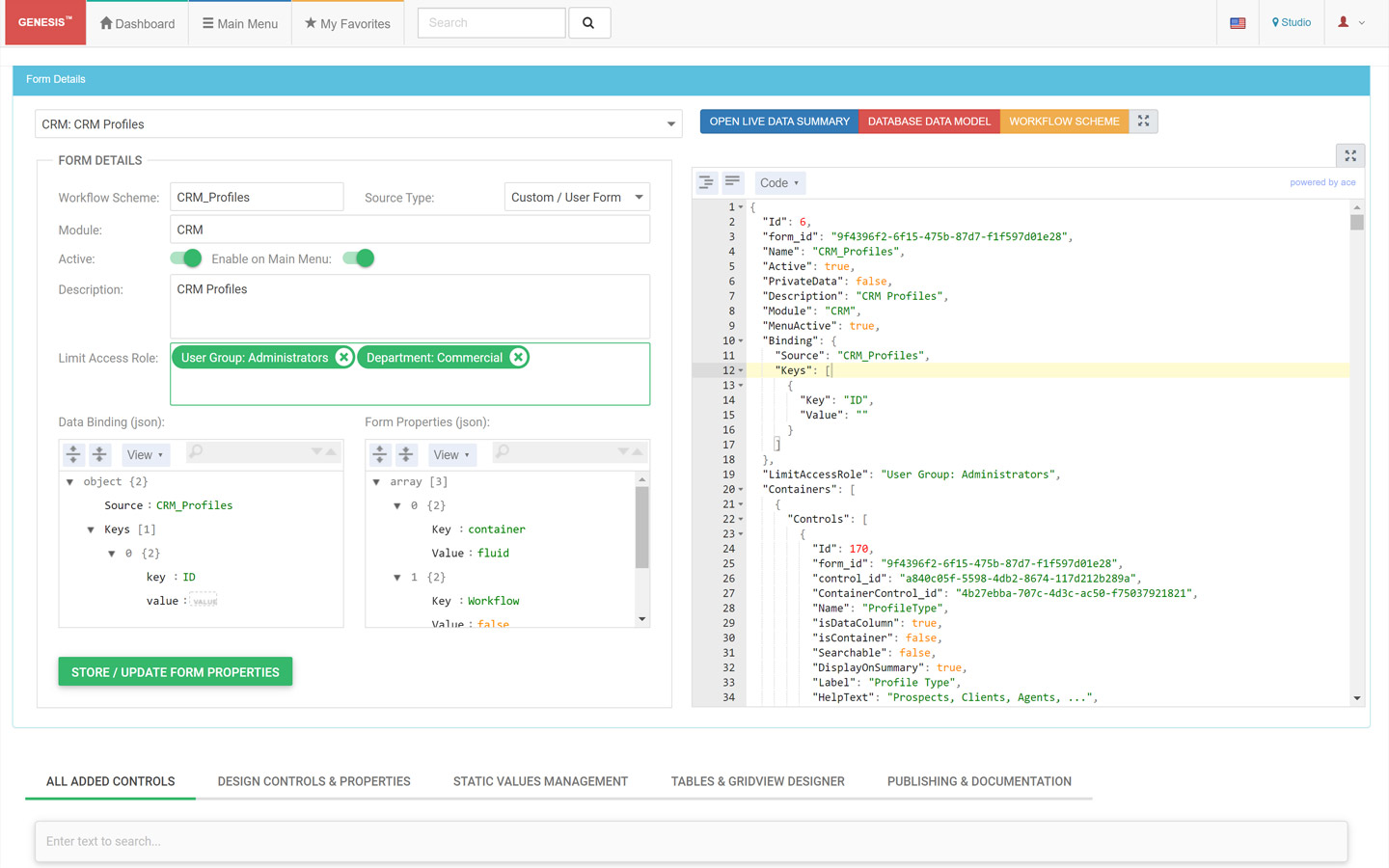This screenshot has height=868, width=1389.
Task: Open the Source Type dropdown
Action: [x=577, y=198]
